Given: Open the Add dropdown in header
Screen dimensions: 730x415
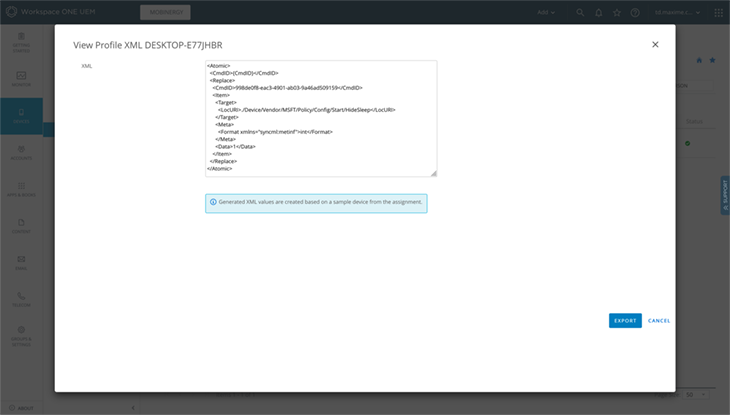Looking at the screenshot, I should click(545, 12).
